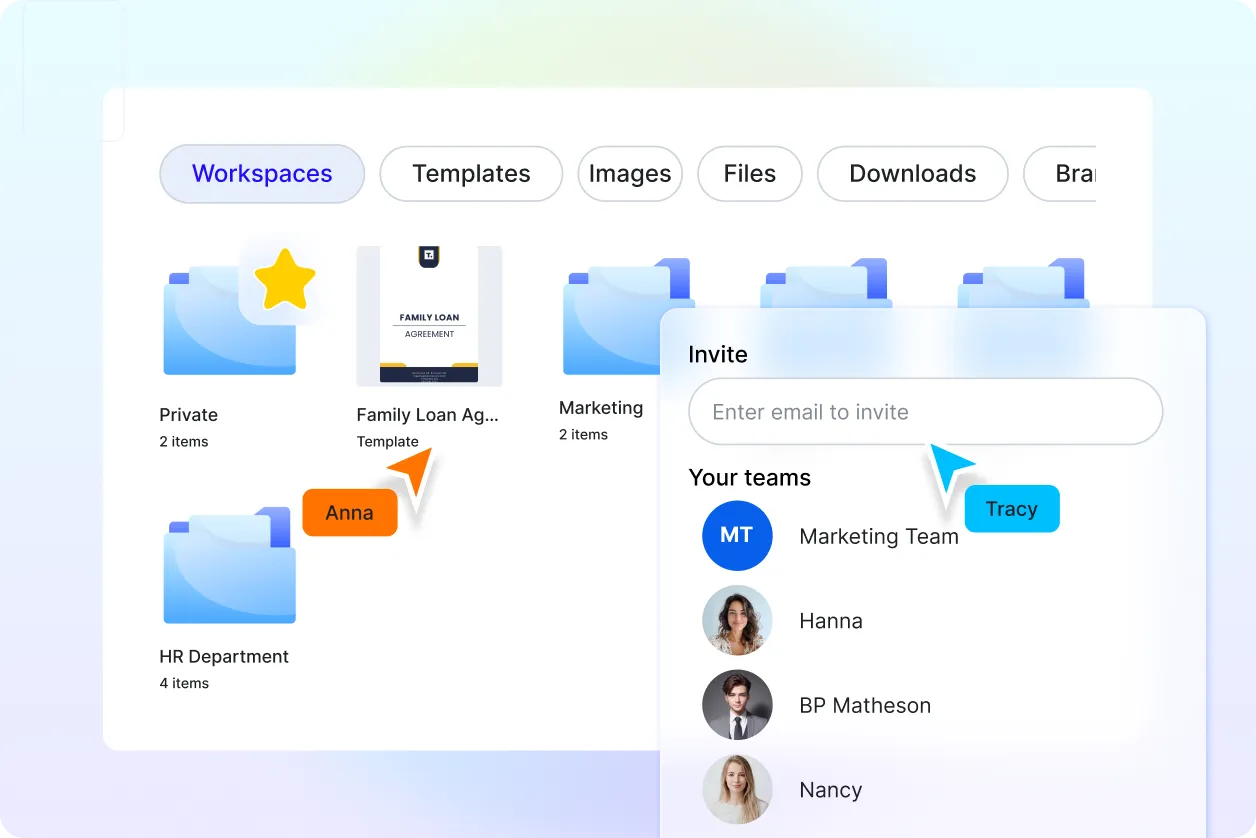Open the Images tab
Image resolution: width=1256 pixels, height=838 pixels.
point(630,174)
